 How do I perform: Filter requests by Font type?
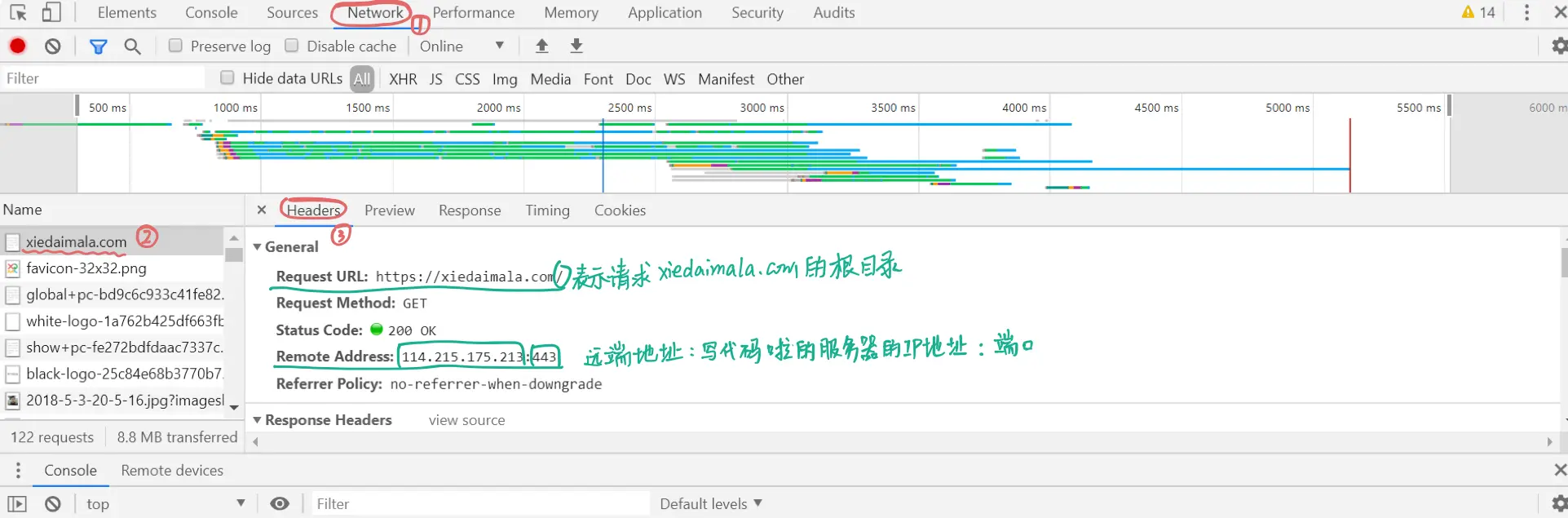tap(598, 79)
